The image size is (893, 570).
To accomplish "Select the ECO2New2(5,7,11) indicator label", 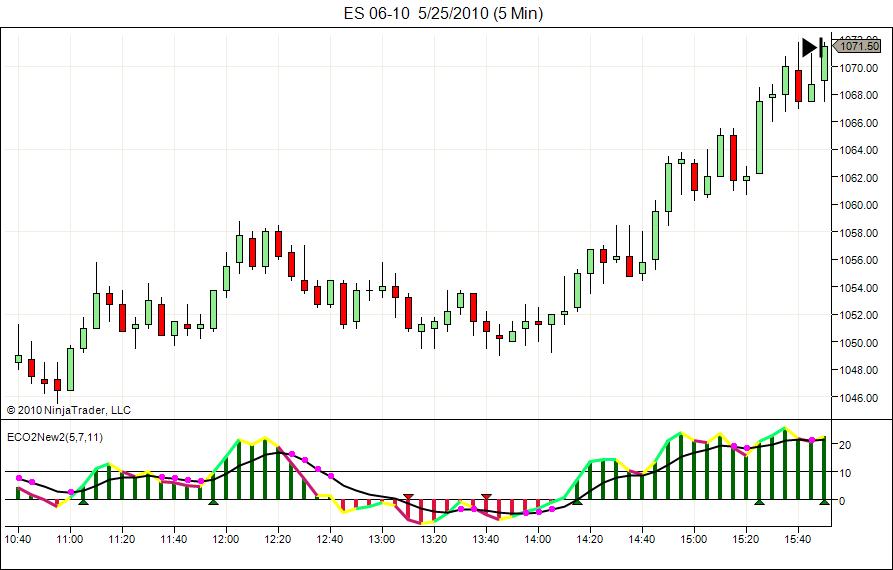I will coord(55,437).
